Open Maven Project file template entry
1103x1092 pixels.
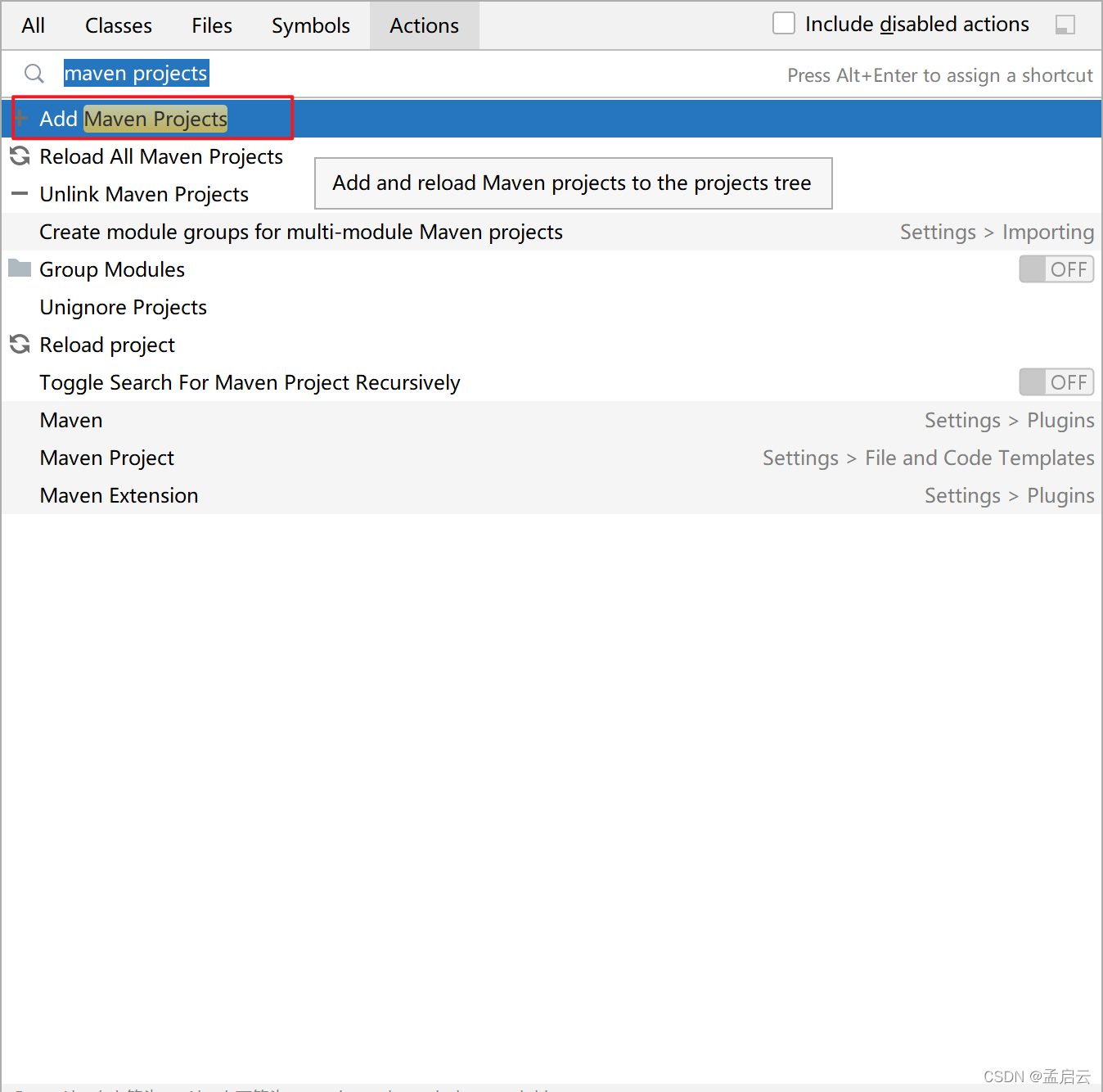point(551,458)
